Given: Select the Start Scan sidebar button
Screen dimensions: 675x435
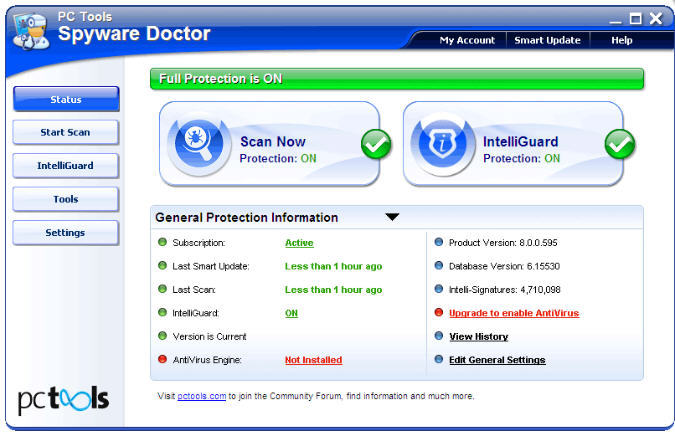Looking at the screenshot, I should coord(66,132).
